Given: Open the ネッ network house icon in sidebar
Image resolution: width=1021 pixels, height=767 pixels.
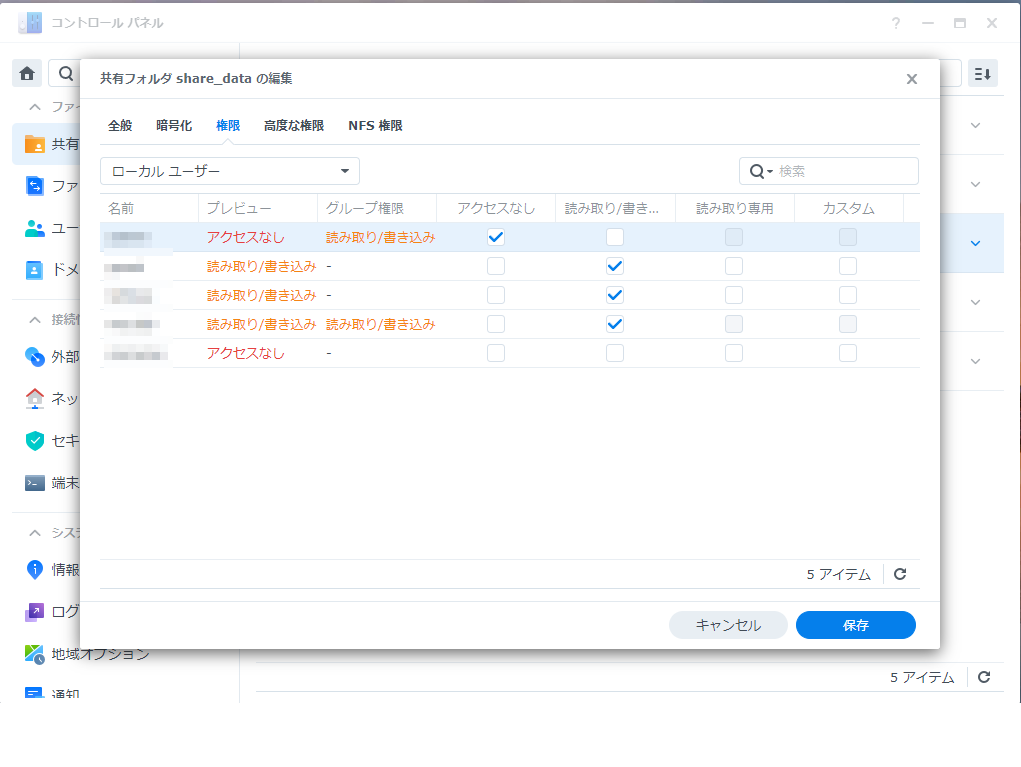Looking at the screenshot, I should (35, 398).
